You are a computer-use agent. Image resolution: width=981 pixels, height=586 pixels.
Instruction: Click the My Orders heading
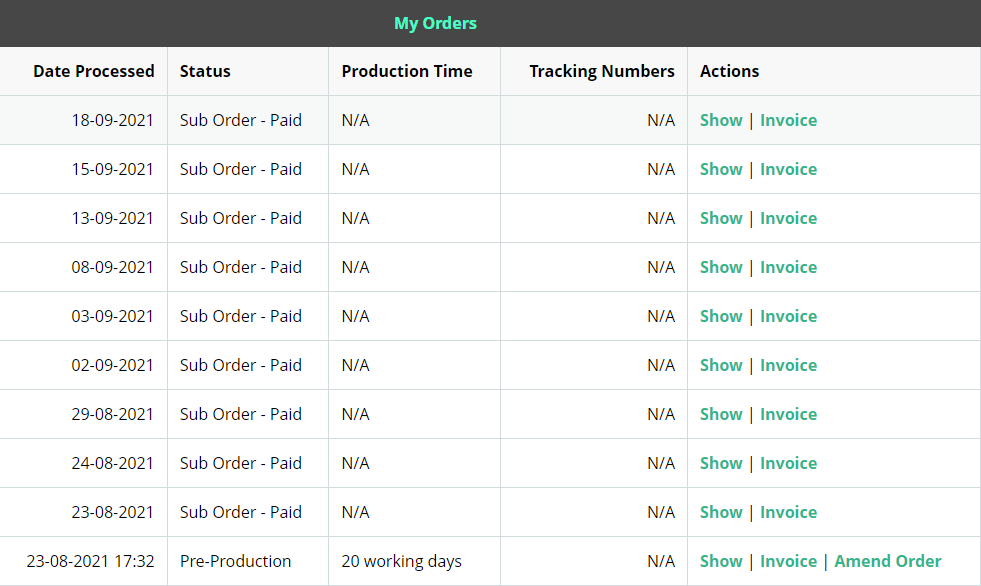[x=435, y=23]
